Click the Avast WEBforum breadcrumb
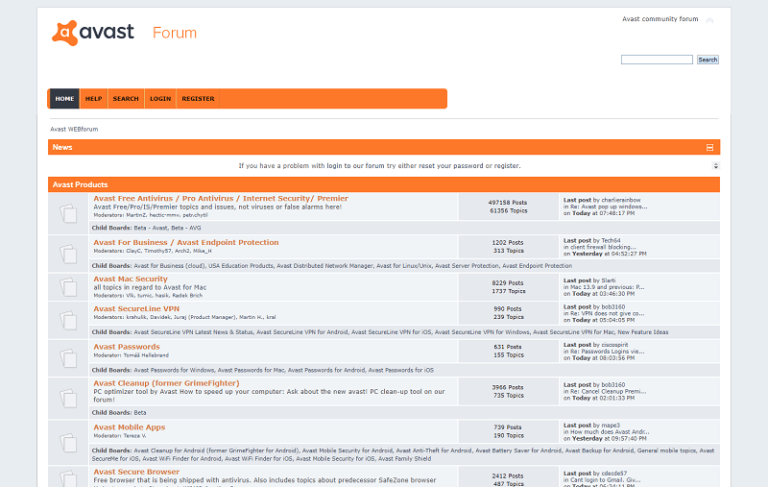768x487 pixels. coord(74,129)
